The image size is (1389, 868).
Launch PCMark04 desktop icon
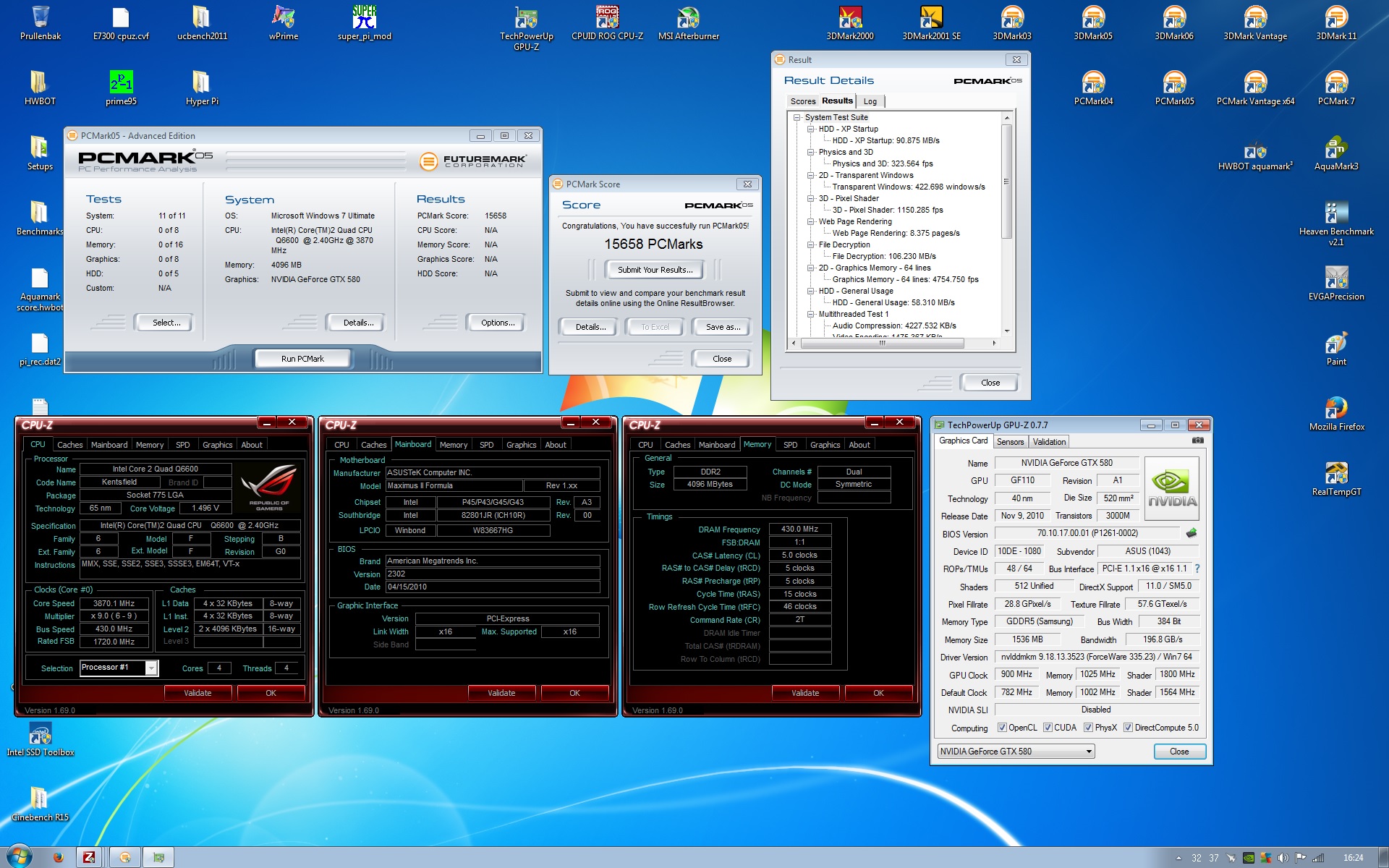pos(1093,87)
